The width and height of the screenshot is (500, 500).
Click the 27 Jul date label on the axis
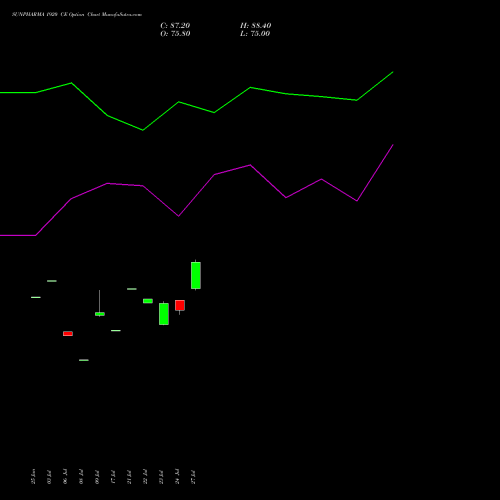[193, 477]
